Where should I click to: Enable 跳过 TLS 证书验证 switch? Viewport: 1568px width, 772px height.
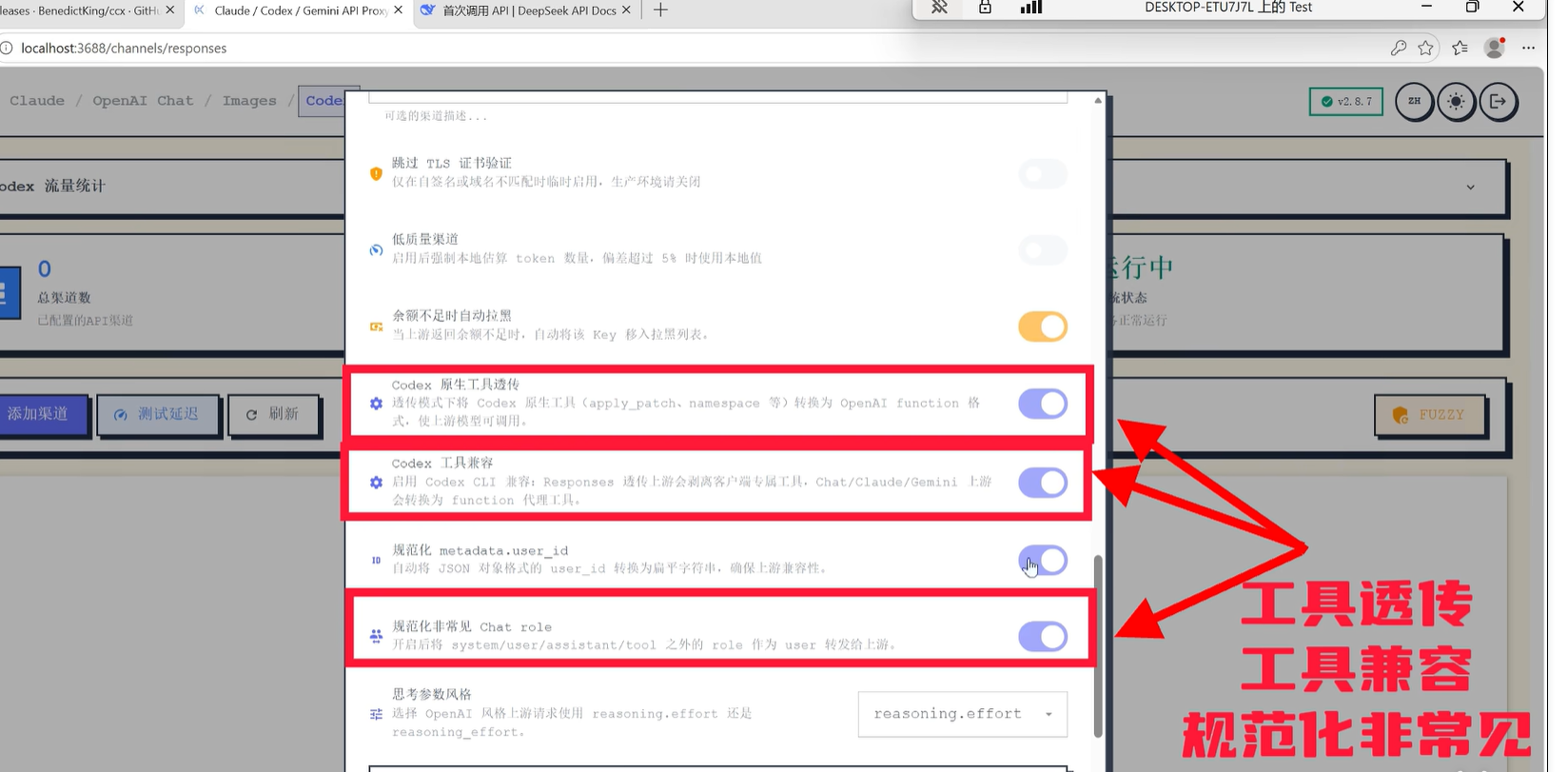pos(1043,174)
